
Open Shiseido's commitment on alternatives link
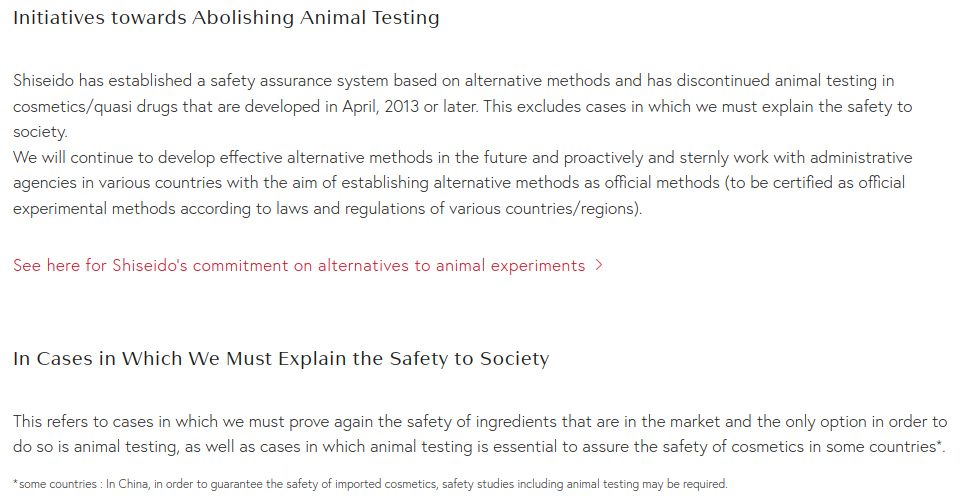[299, 266]
